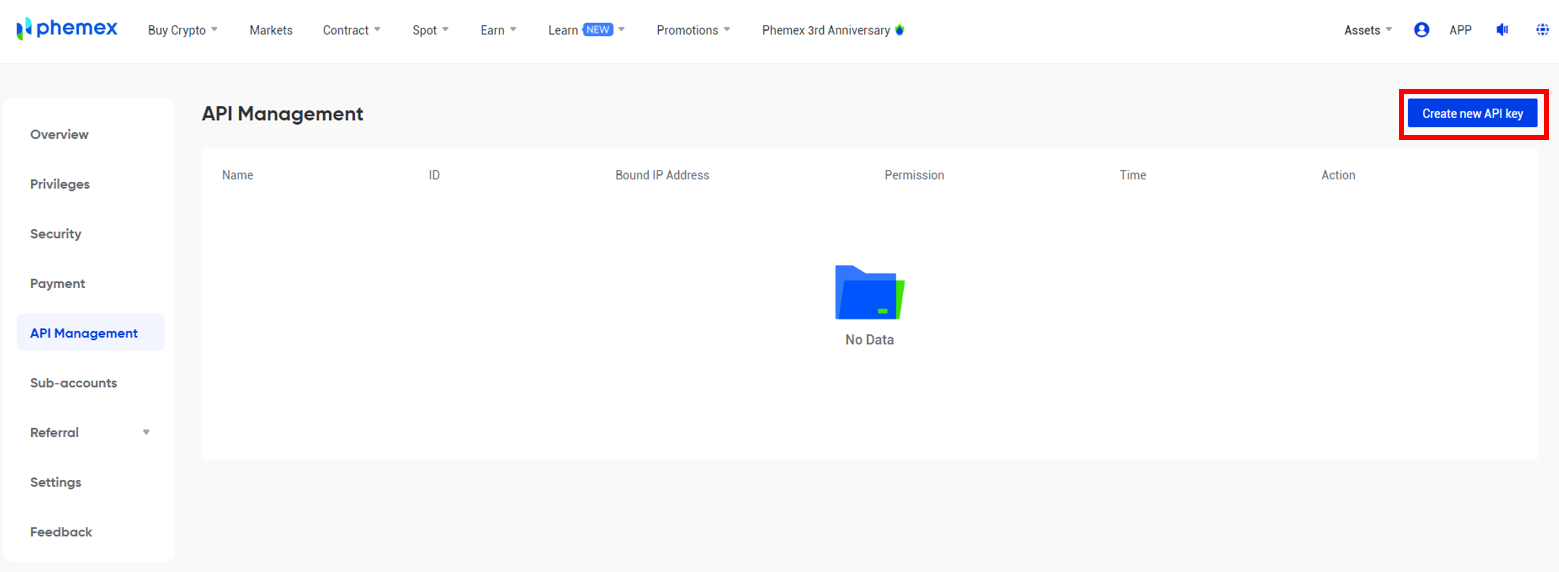
Task: Select Sub-accounts in the sidebar
Action: (x=73, y=383)
